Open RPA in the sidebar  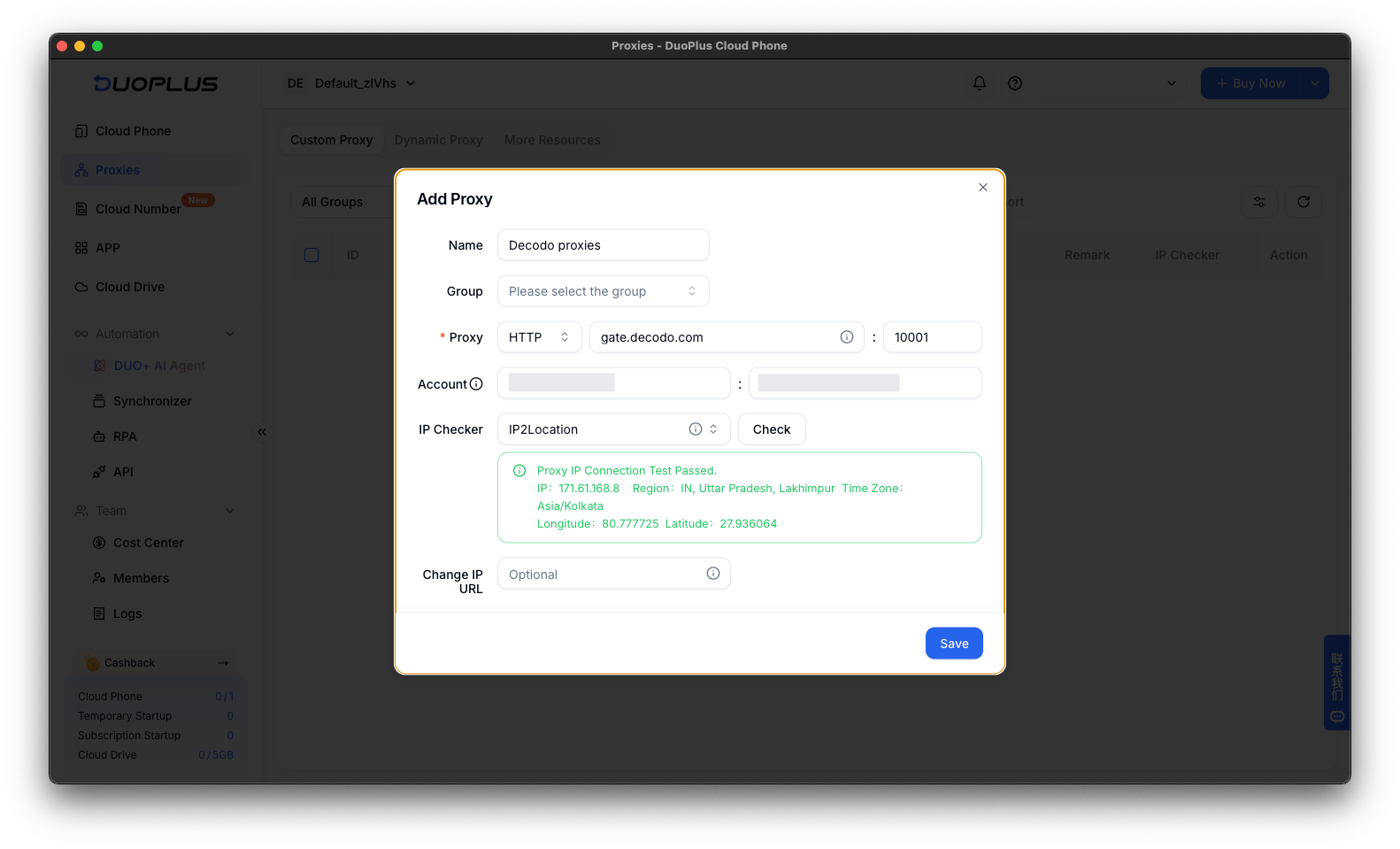coord(125,436)
